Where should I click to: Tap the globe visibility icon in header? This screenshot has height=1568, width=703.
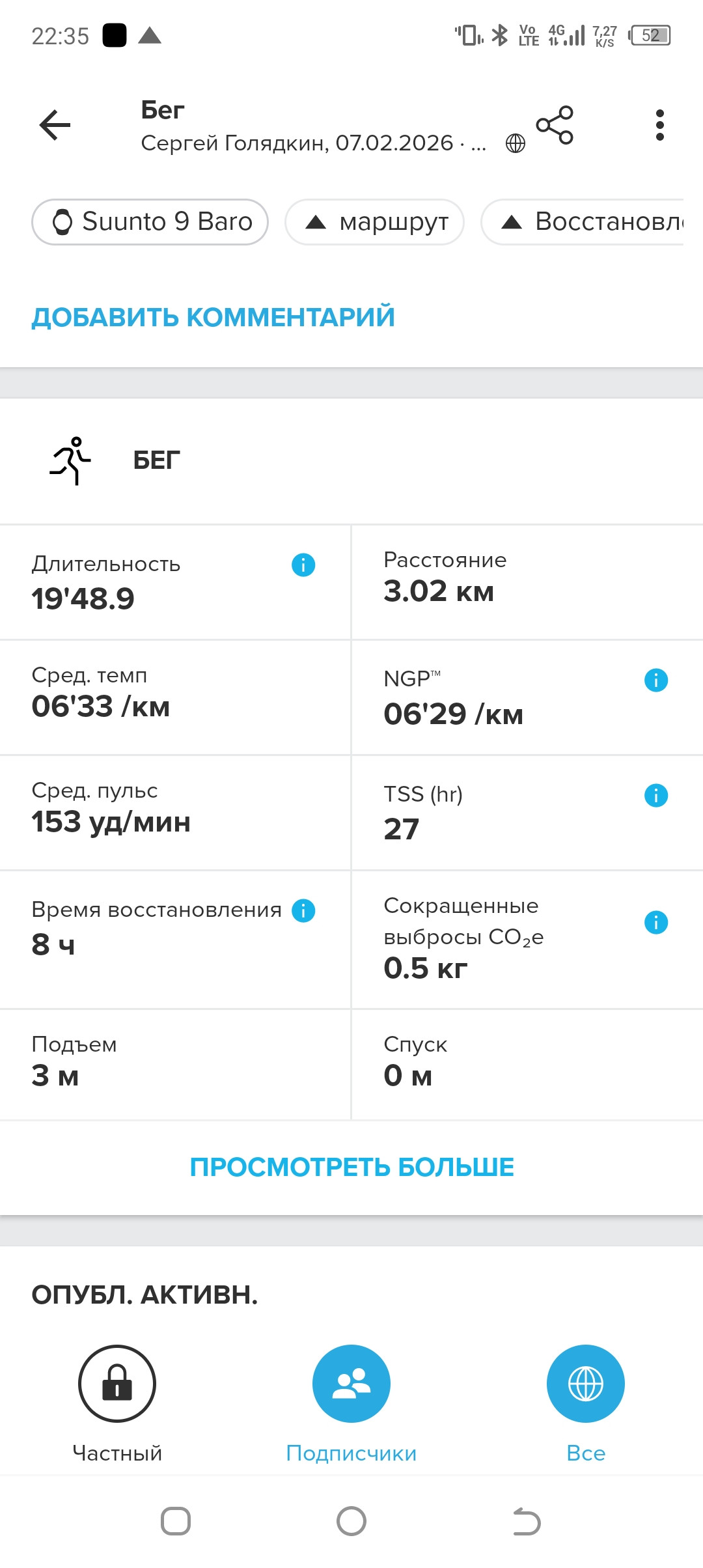[x=516, y=143]
